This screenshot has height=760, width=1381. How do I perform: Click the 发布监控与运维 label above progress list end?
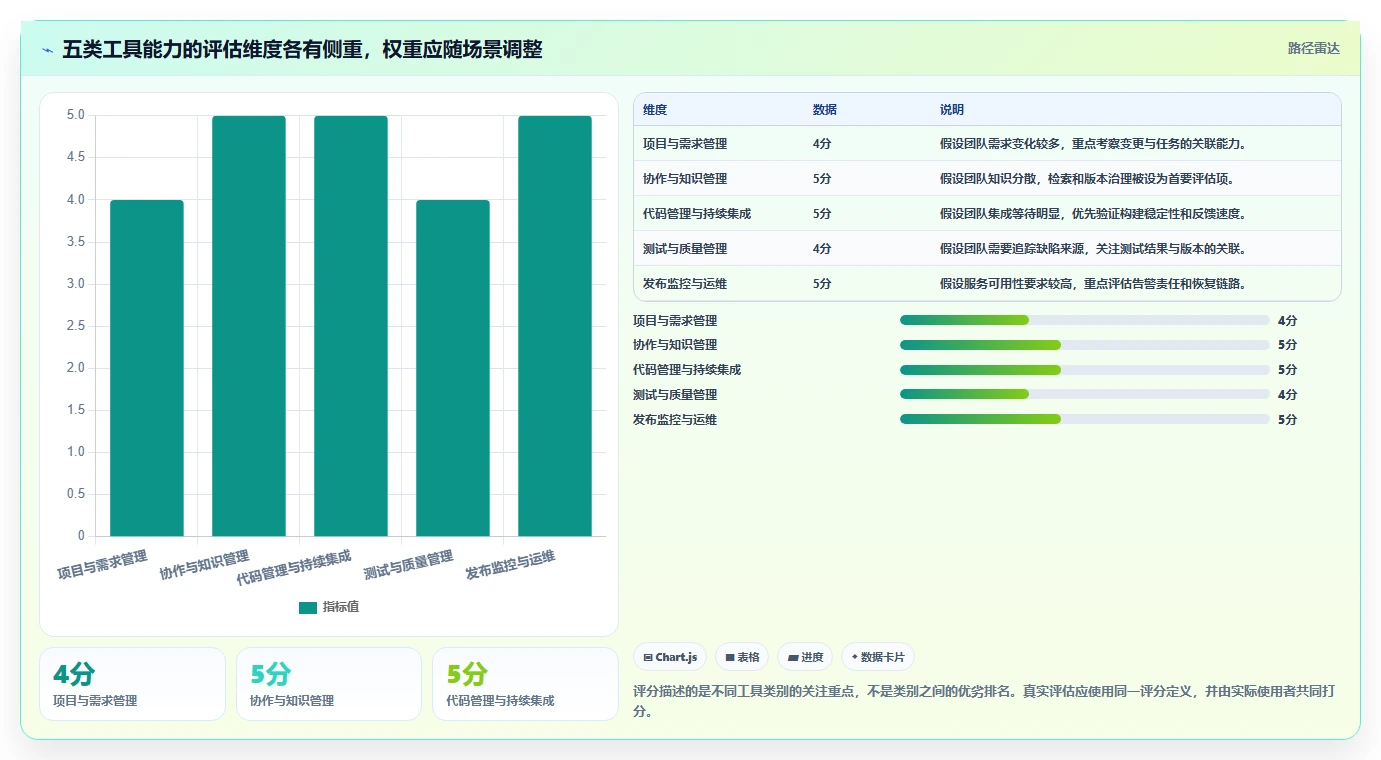pos(675,420)
